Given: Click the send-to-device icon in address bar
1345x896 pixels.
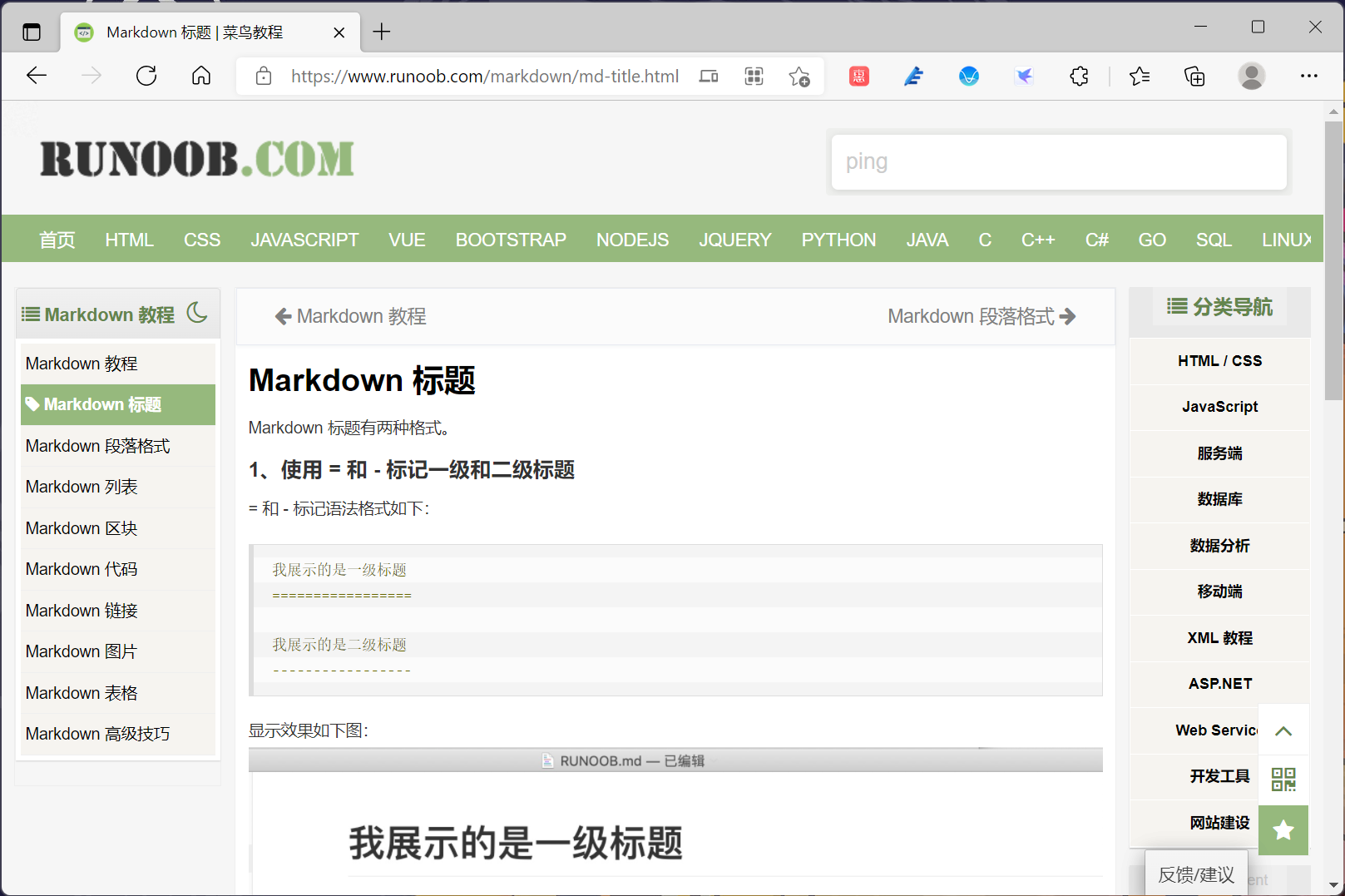Looking at the screenshot, I should (x=708, y=76).
